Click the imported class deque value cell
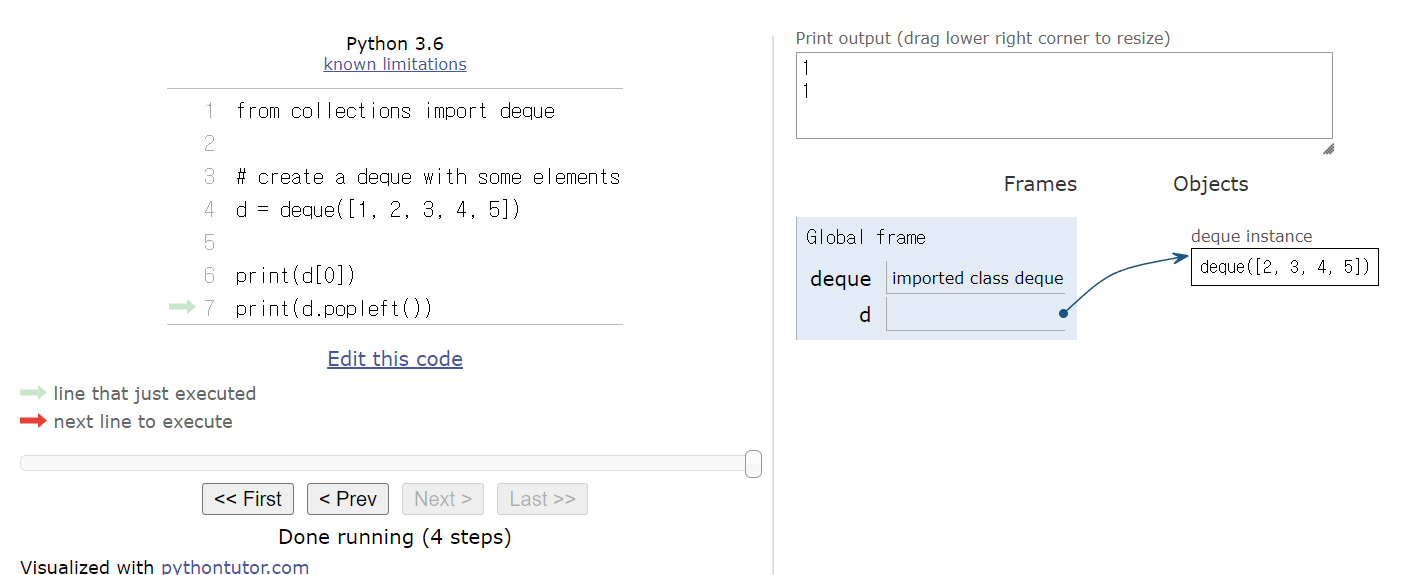Screen dimensions: 1409x575 [977, 278]
